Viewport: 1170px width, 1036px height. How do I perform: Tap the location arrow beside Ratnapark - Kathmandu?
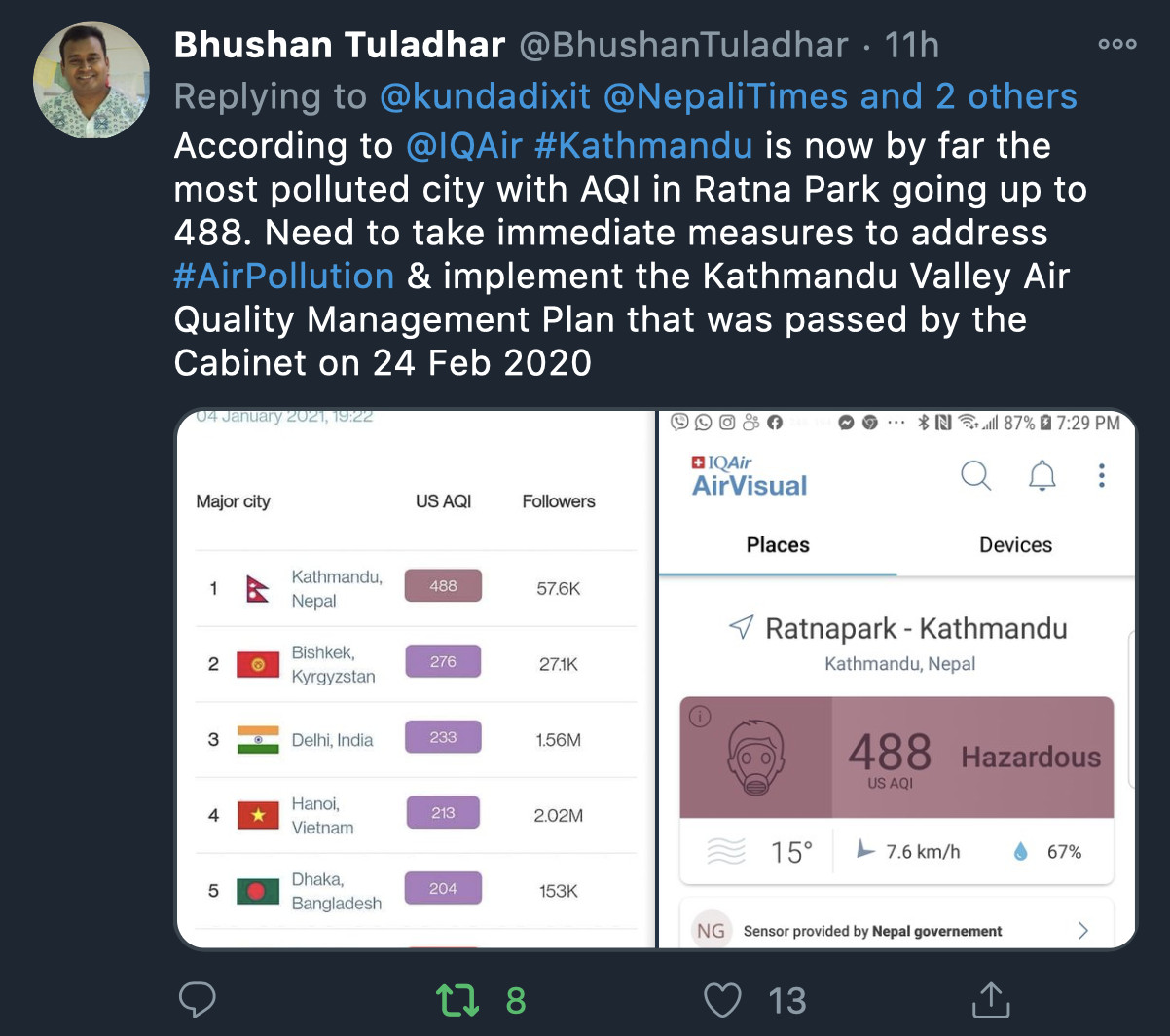(x=741, y=628)
